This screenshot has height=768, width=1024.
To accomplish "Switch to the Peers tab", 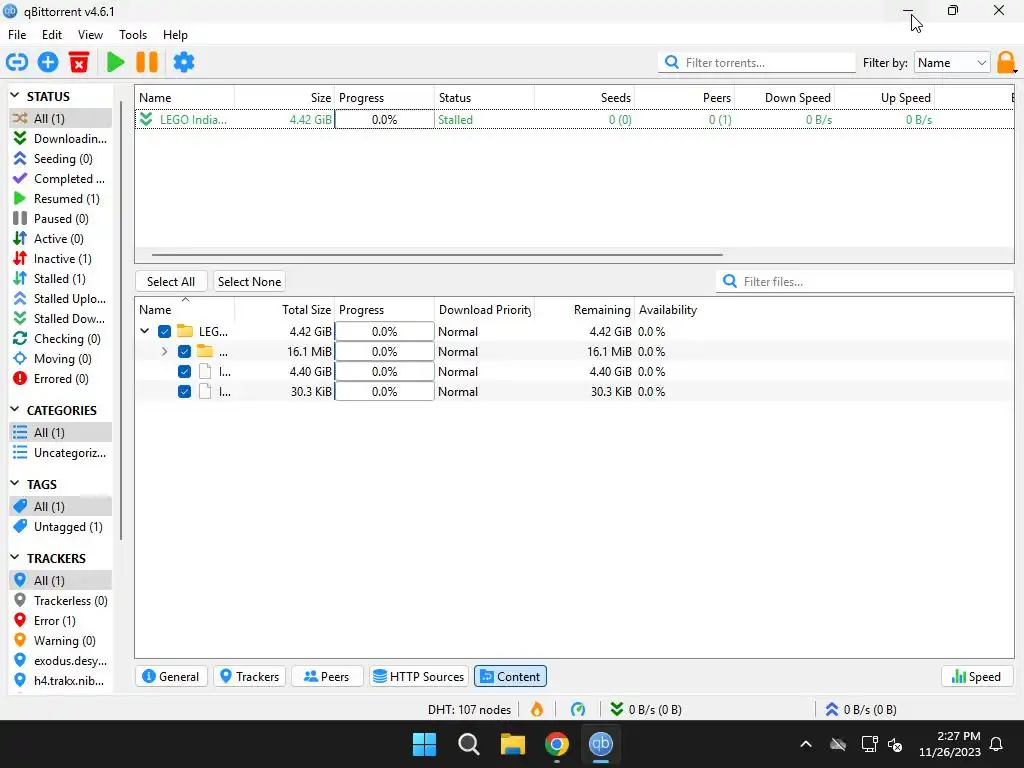I will [x=327, y=677].
